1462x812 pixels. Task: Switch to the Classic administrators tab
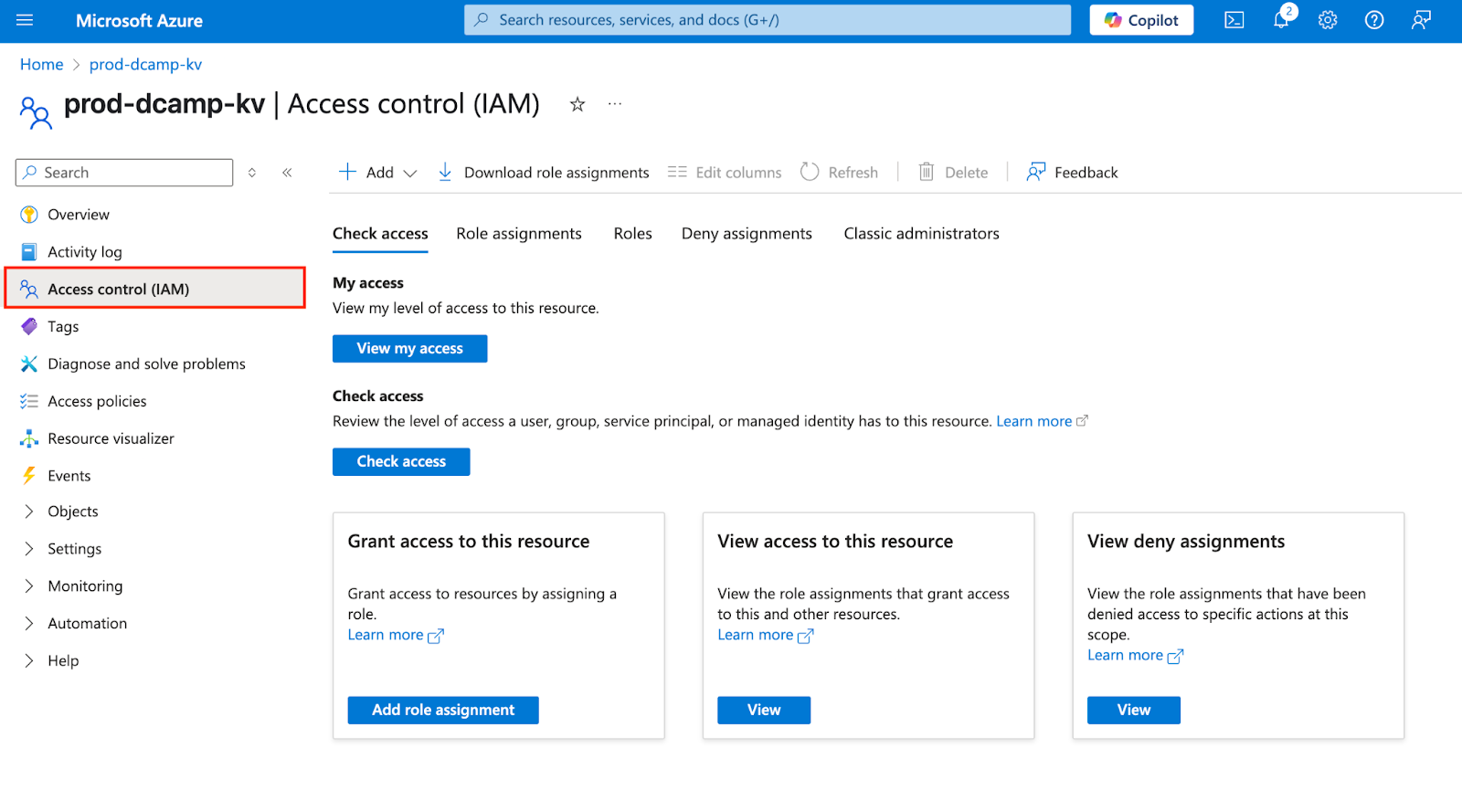[x=921, y=234]
